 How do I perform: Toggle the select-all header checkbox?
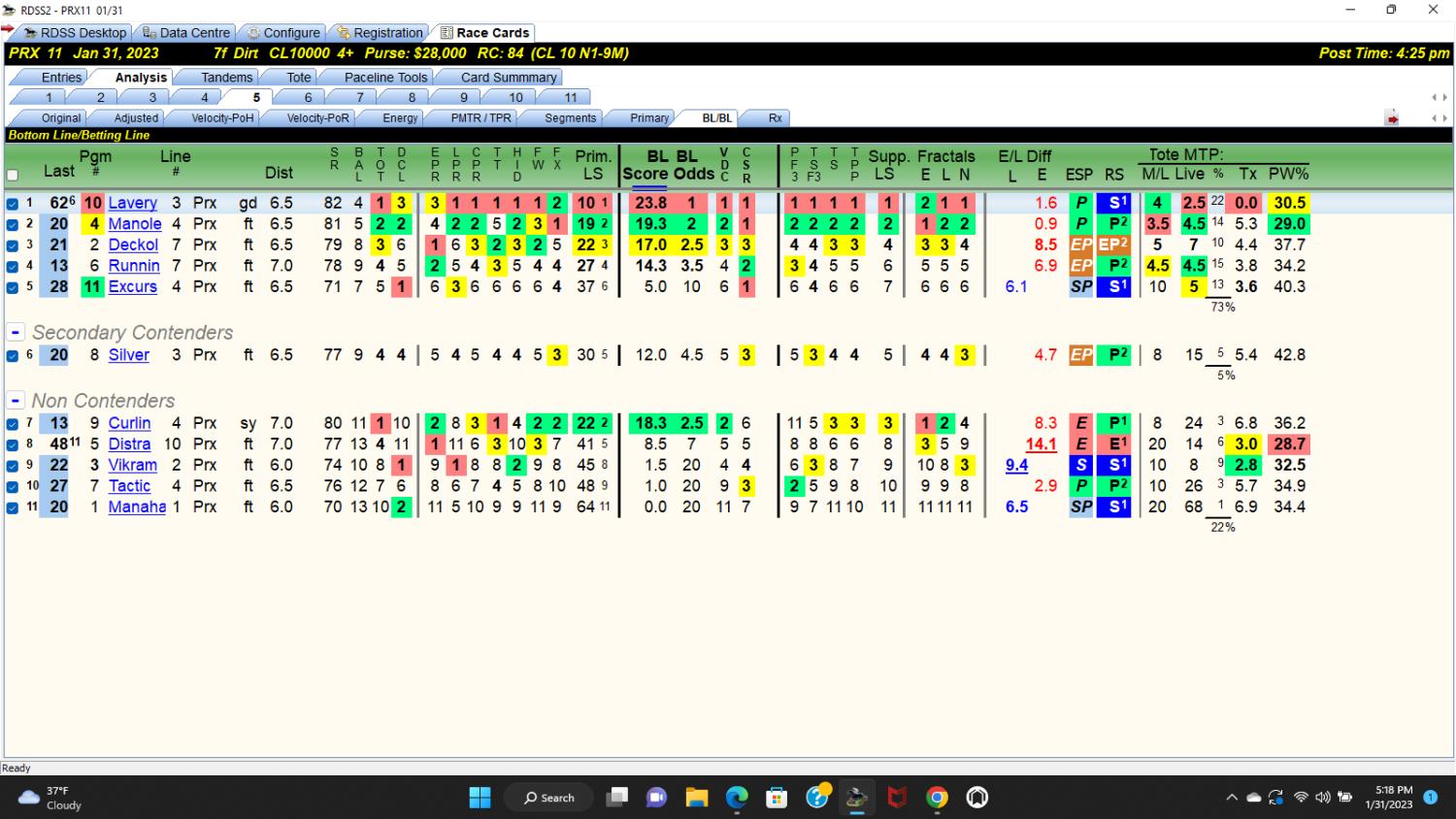(x=13, y=176)
